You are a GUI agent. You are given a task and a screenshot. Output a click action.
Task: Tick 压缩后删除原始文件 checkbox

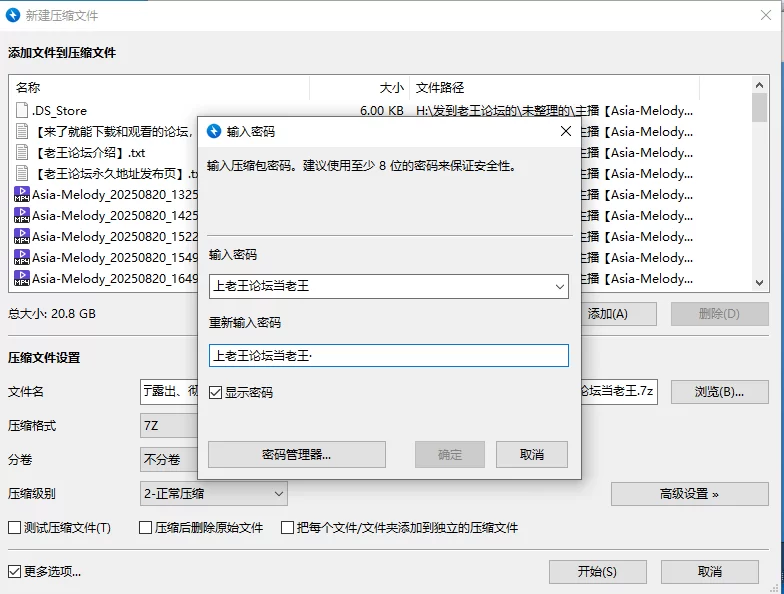[146, 527]
